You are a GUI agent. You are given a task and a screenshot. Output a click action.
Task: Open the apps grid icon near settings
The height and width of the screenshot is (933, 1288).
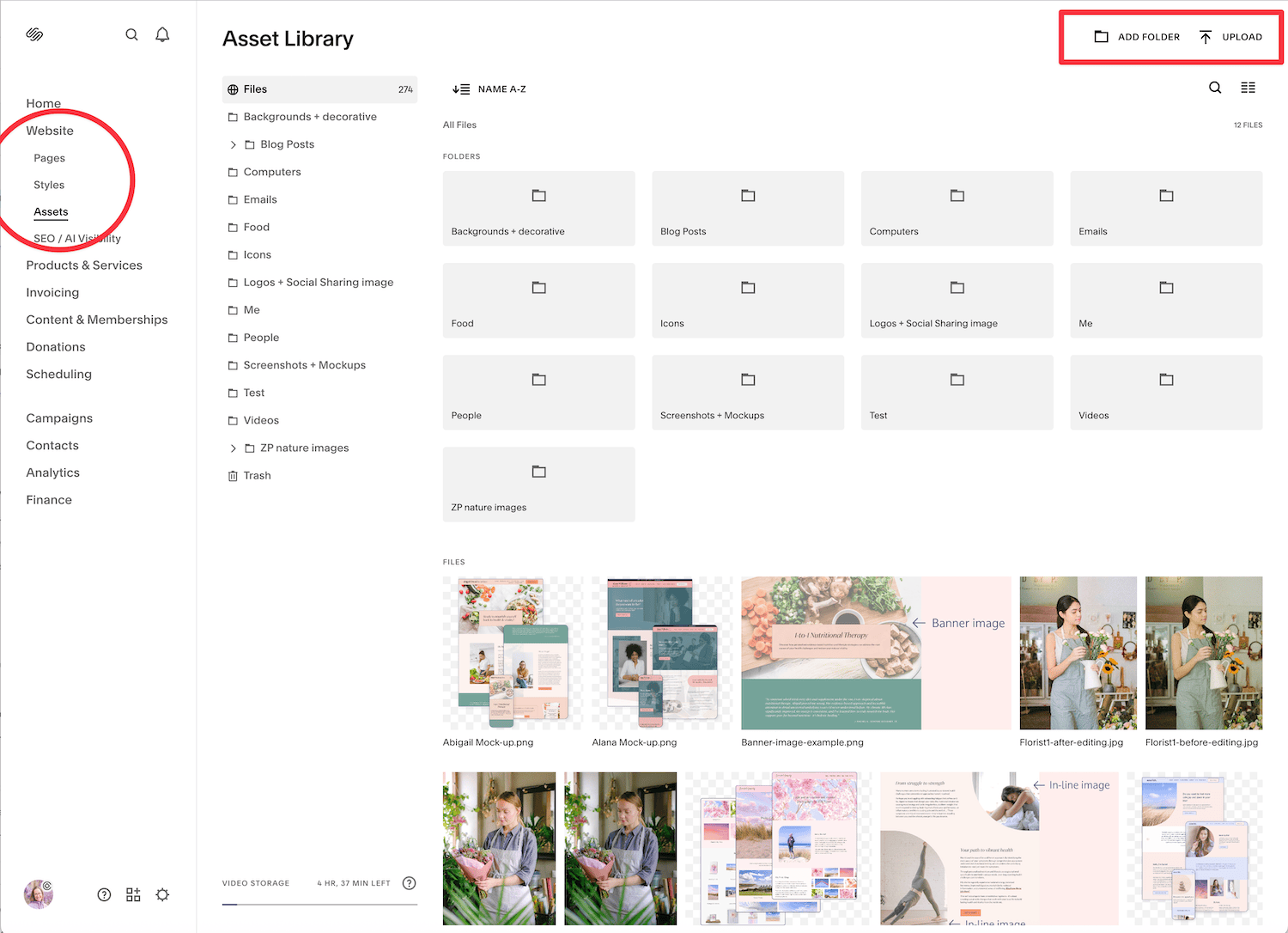[133, 894]
